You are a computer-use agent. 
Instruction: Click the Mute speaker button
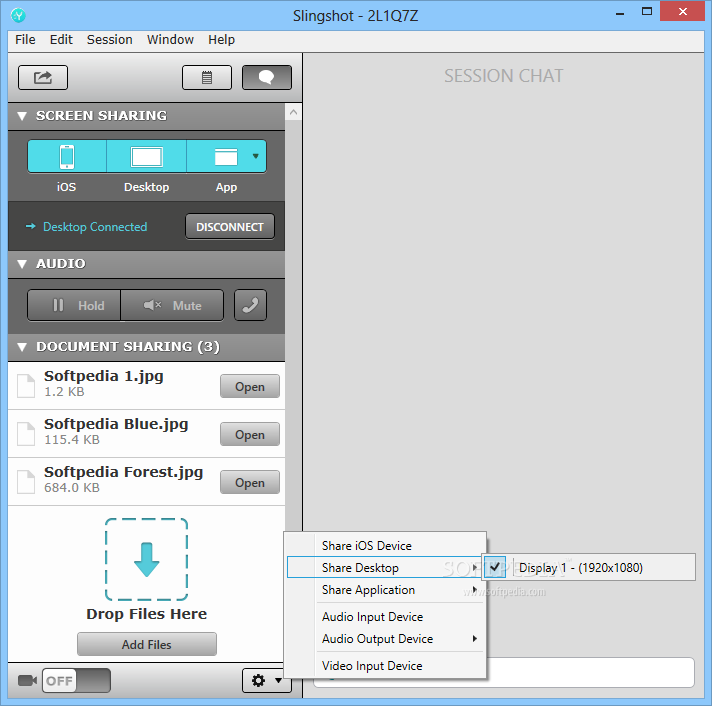[x=172, y=305]
